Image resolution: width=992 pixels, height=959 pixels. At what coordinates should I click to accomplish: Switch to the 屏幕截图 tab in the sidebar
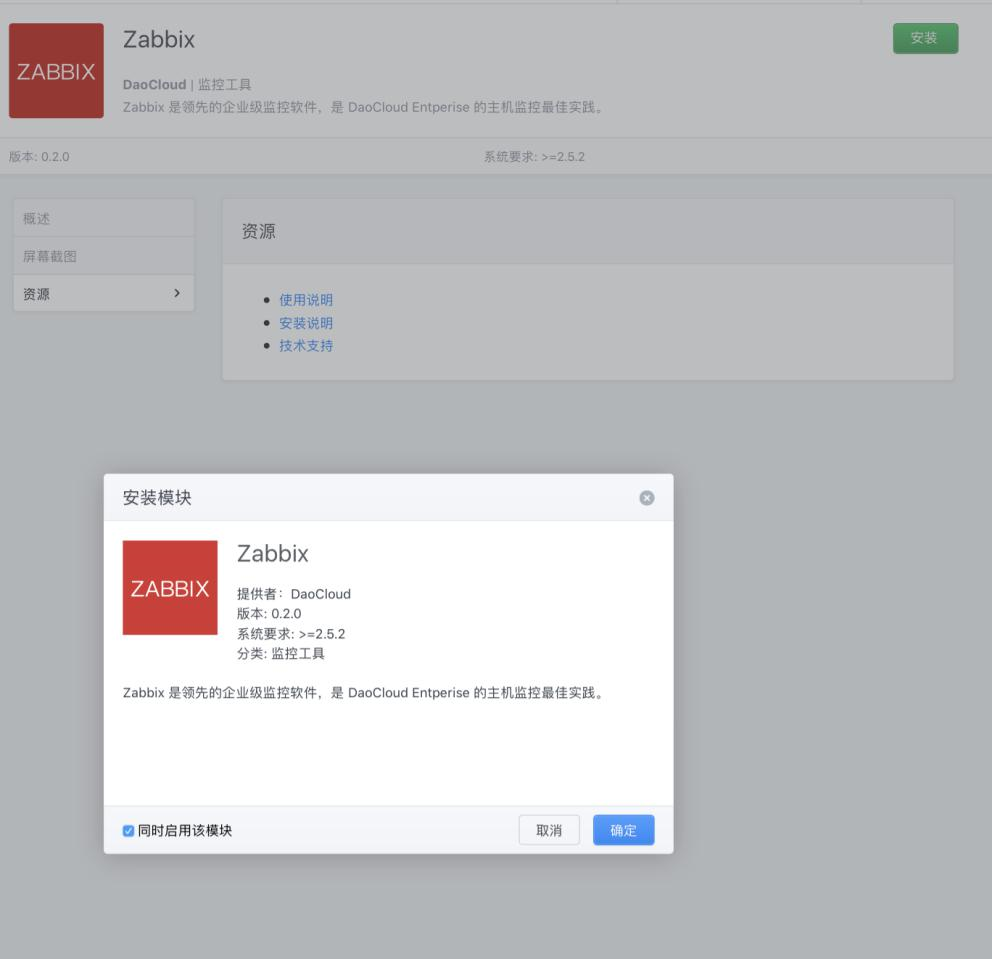[x=104, y=256]
